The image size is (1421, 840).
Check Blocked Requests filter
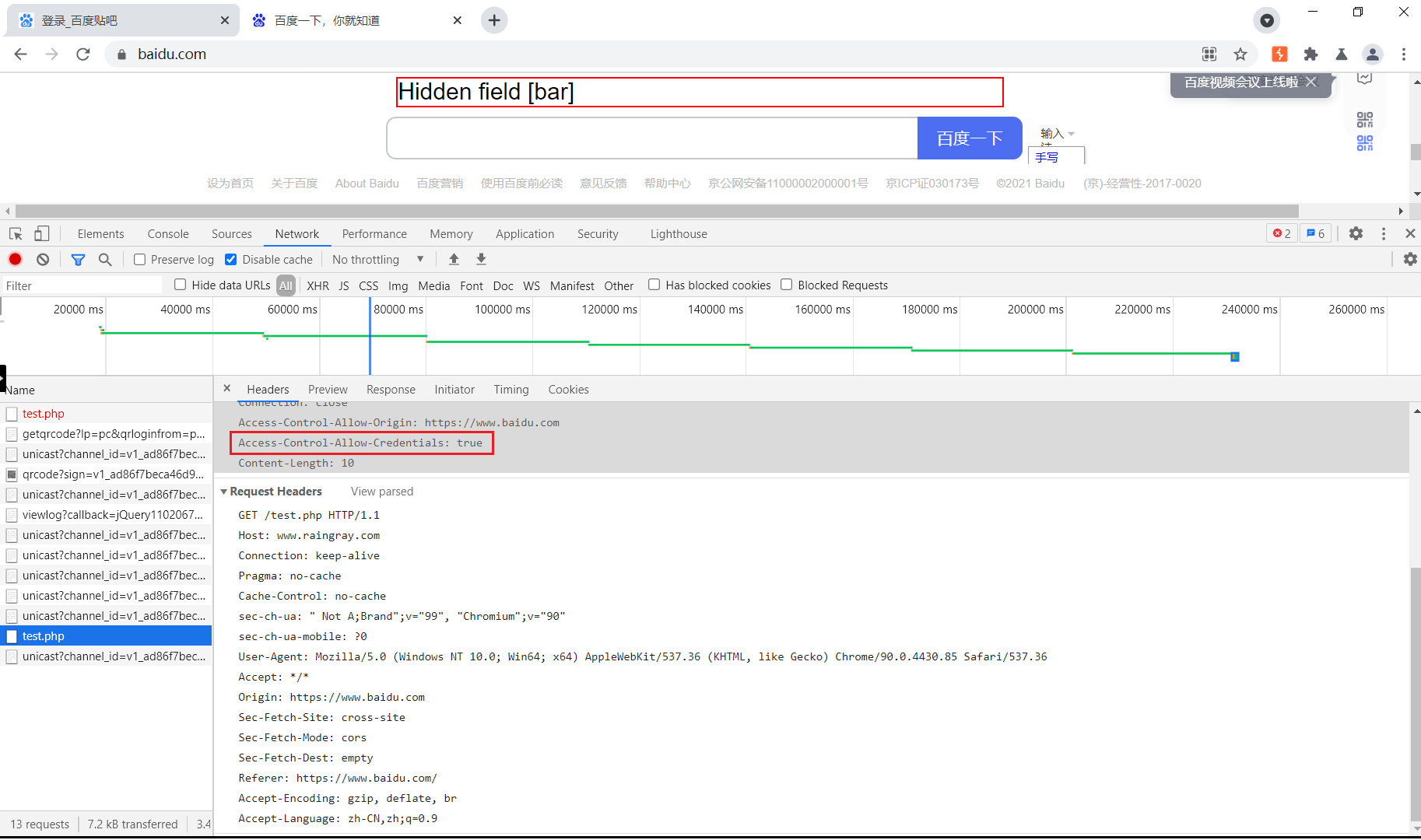[787, 285]
